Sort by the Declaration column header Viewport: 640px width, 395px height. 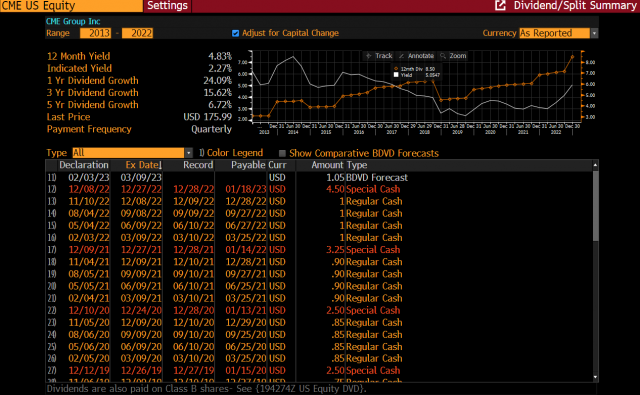click(x=84, y=165)
